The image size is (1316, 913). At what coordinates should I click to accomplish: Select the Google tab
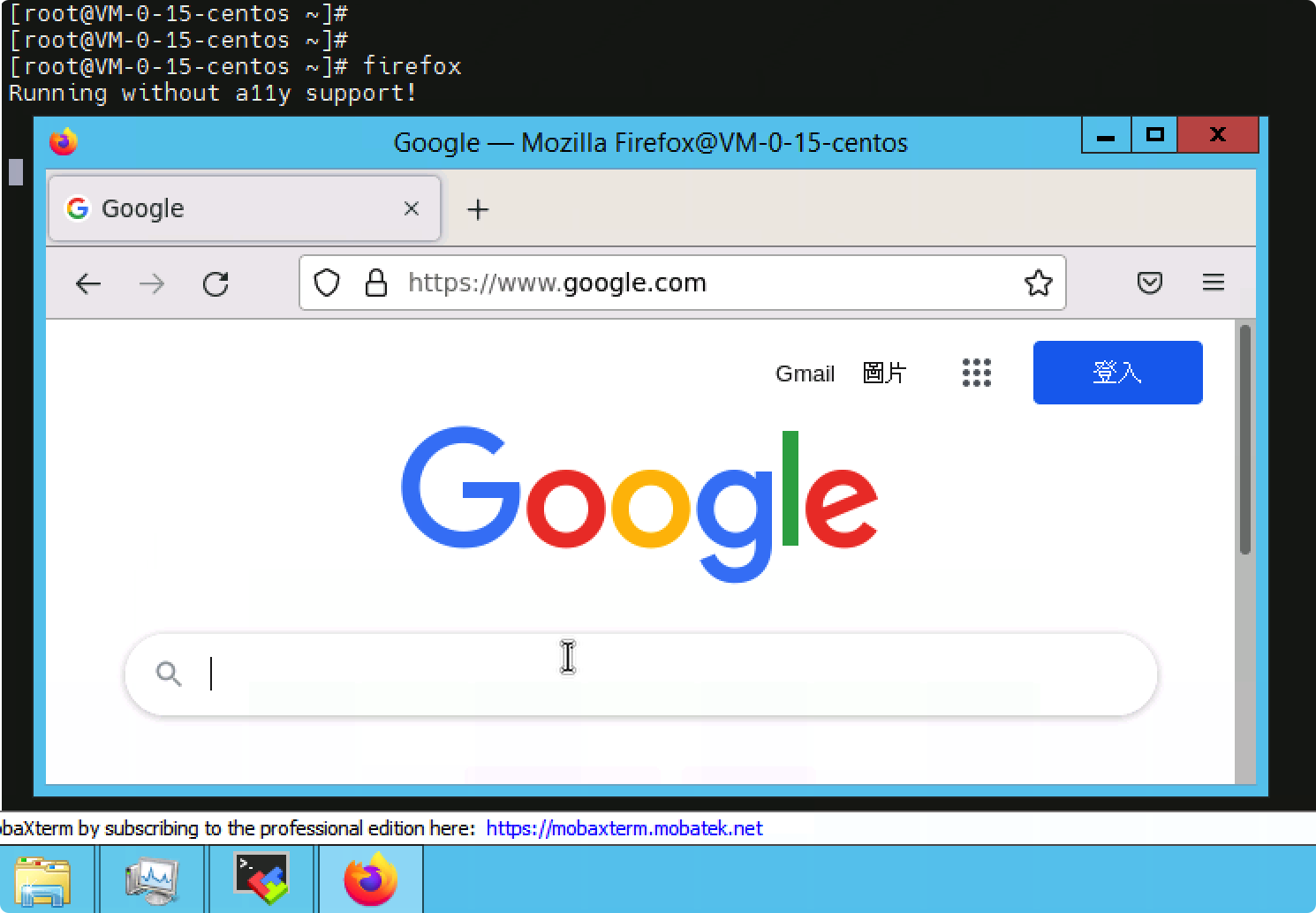tap(245, 208)
